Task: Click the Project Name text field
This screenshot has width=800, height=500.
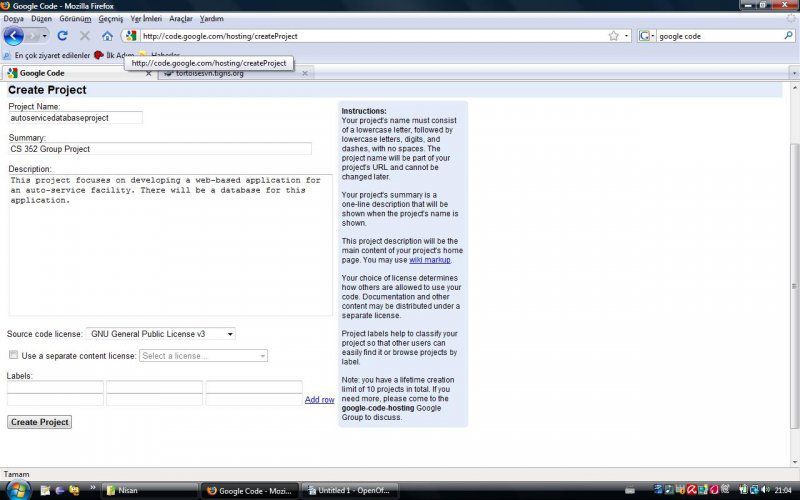Action: tap(75, 117)
